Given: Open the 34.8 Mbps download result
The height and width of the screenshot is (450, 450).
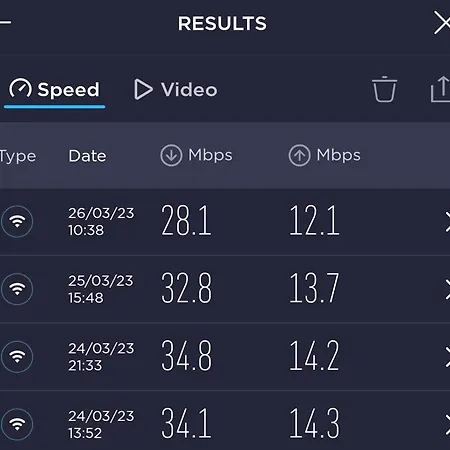Looking at the screenshot, I should click(x=186, y=355).
